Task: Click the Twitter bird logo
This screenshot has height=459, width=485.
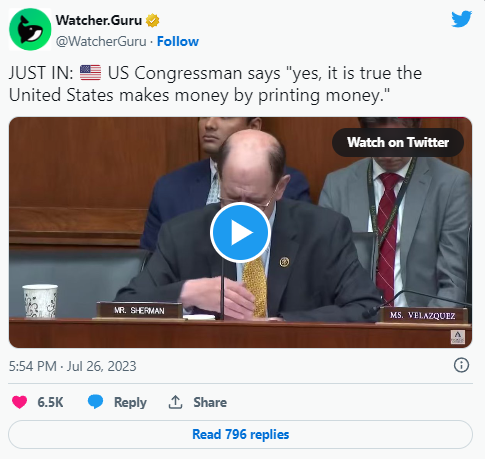Action: tap(461, 19)
